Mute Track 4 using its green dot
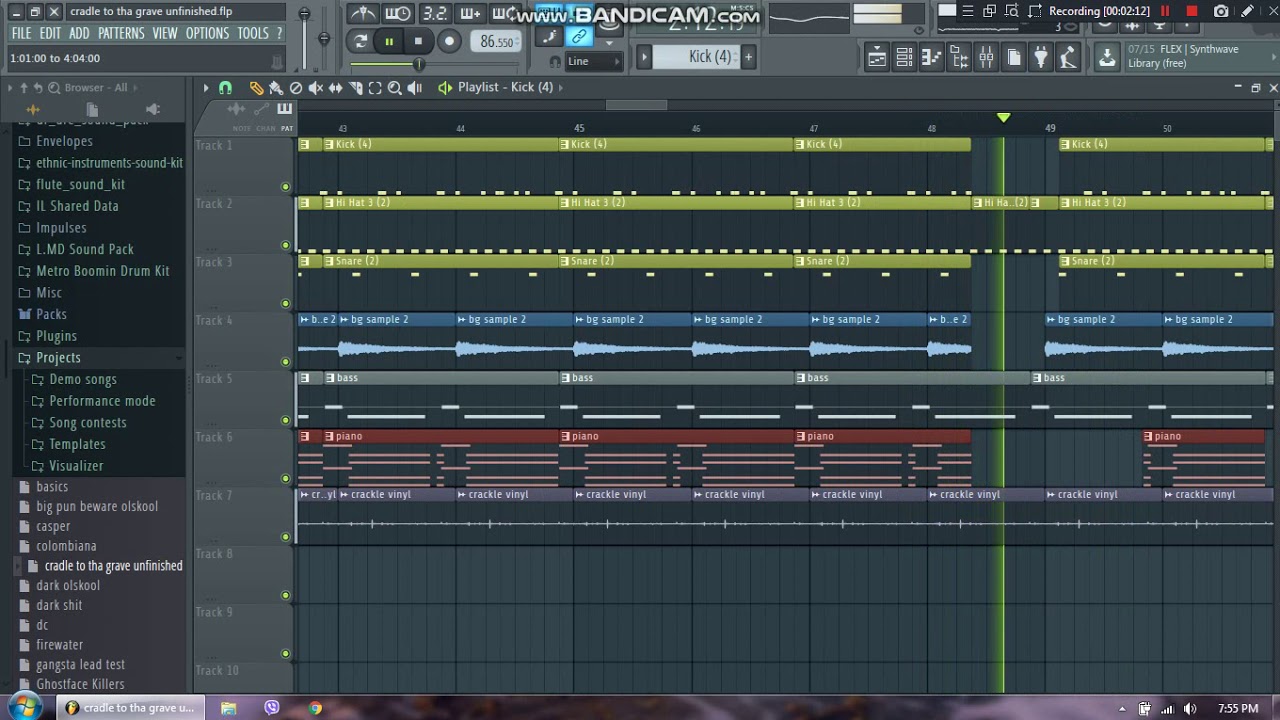Viewport: 1280px width, 720px height. pos(285,362)
